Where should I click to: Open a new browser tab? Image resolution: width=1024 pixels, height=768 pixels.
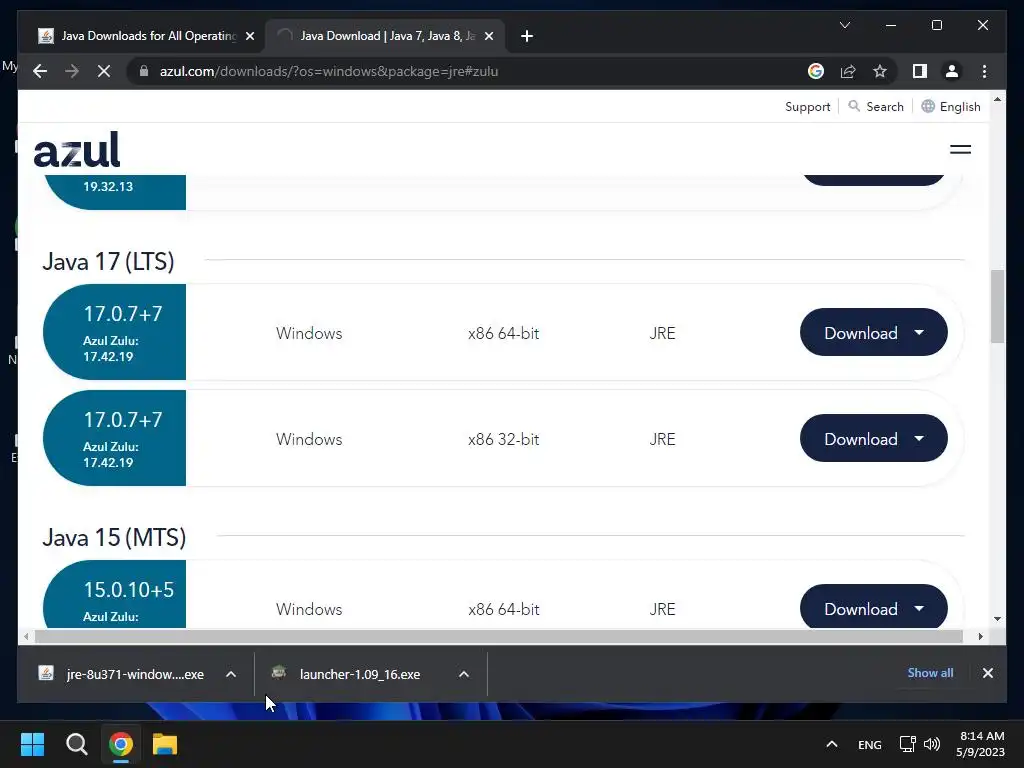527,36
